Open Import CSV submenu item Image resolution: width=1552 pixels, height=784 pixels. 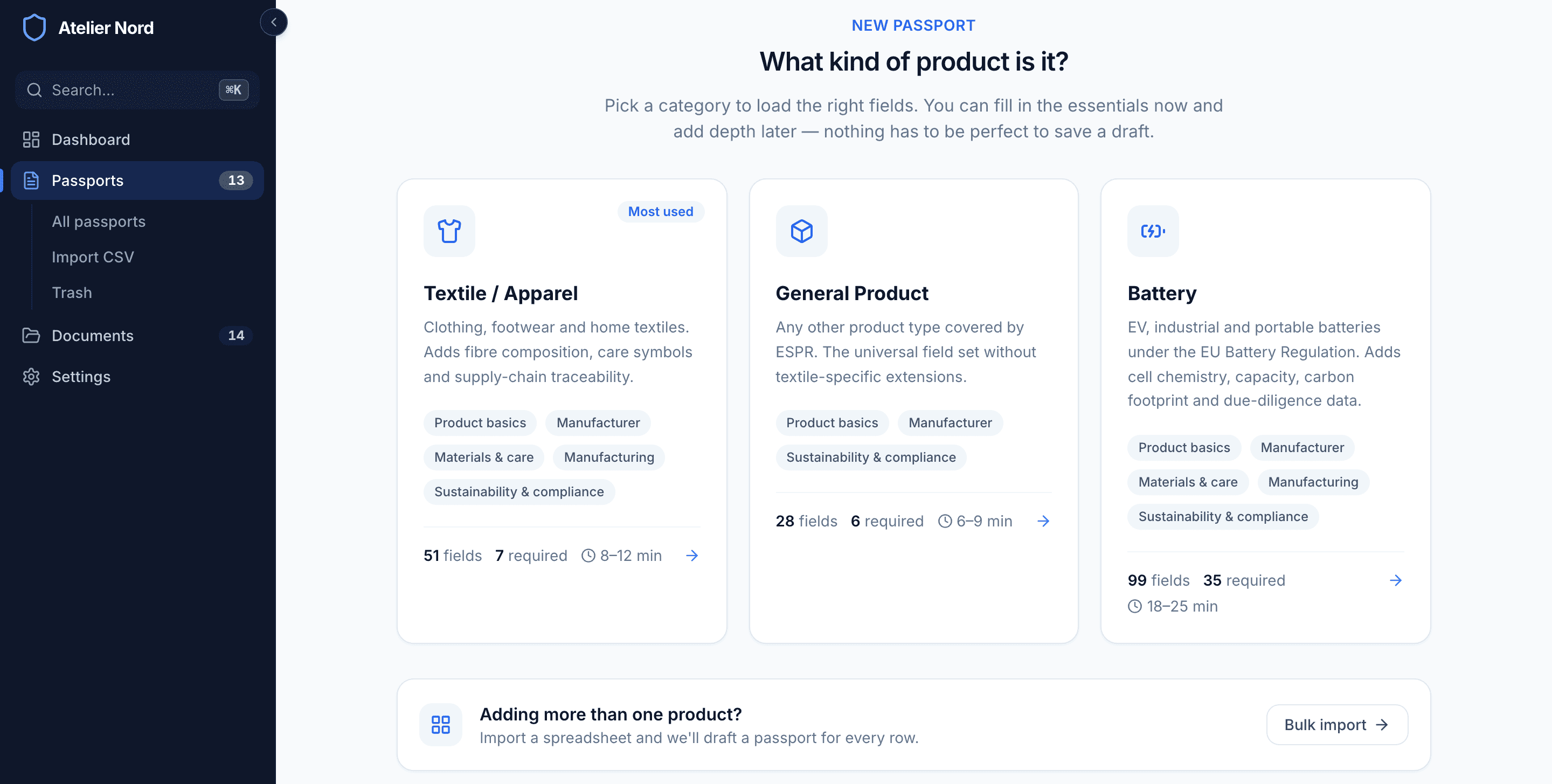coord(93,256)
